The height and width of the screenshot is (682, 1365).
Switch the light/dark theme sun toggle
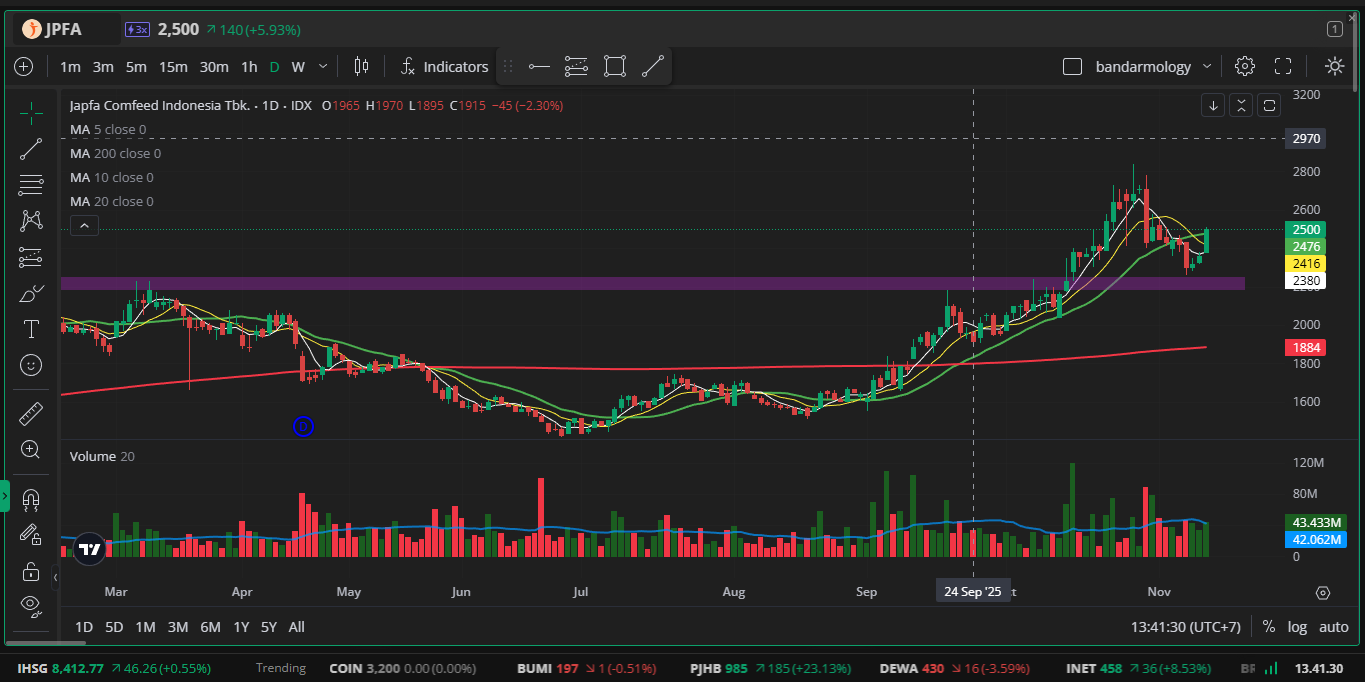(1334, 66)
